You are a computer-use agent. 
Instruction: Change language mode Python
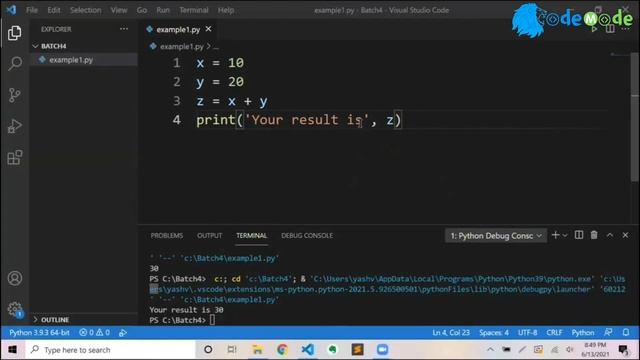point(583,332)
